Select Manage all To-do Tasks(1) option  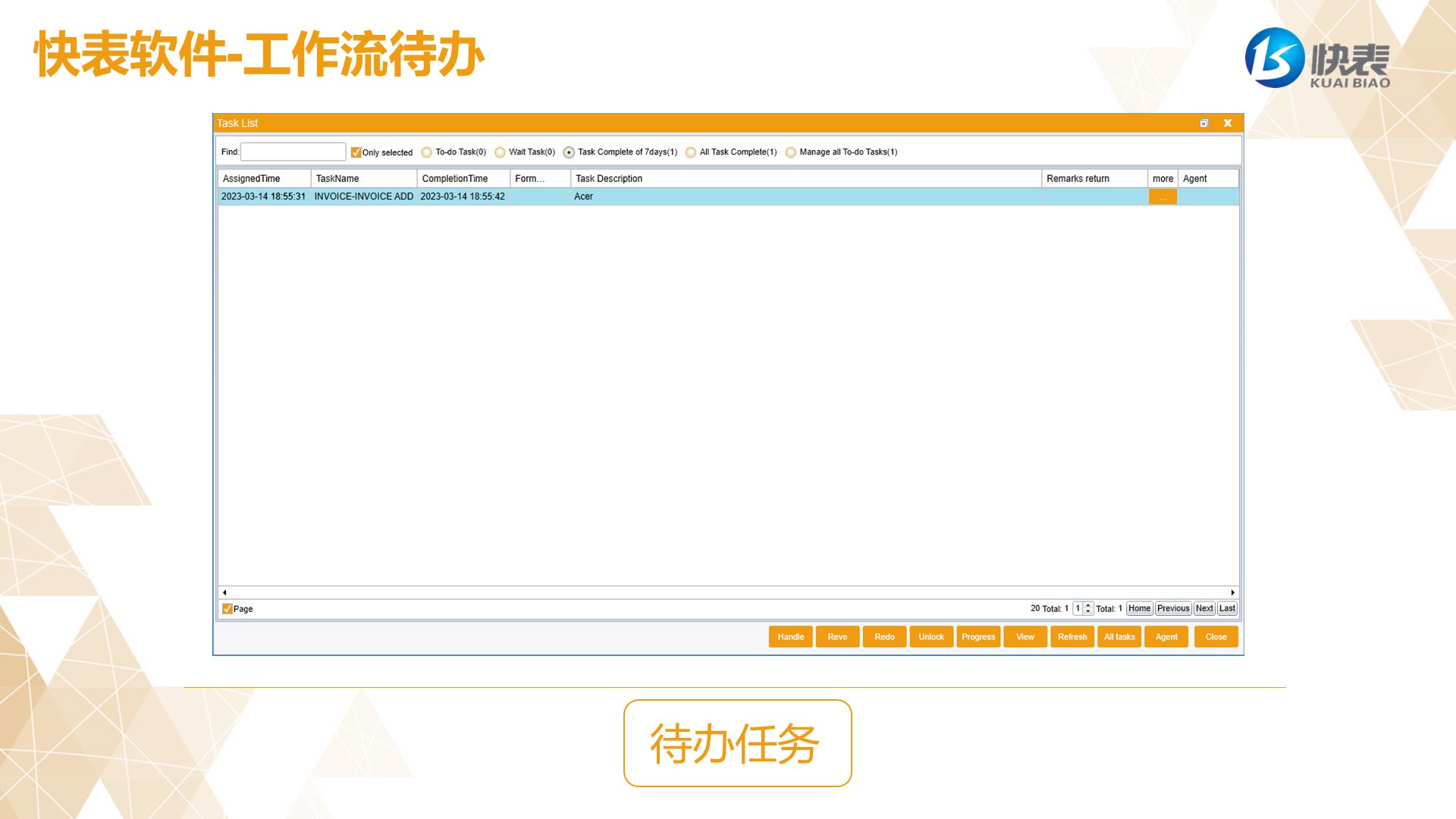[x=791, y=152]
